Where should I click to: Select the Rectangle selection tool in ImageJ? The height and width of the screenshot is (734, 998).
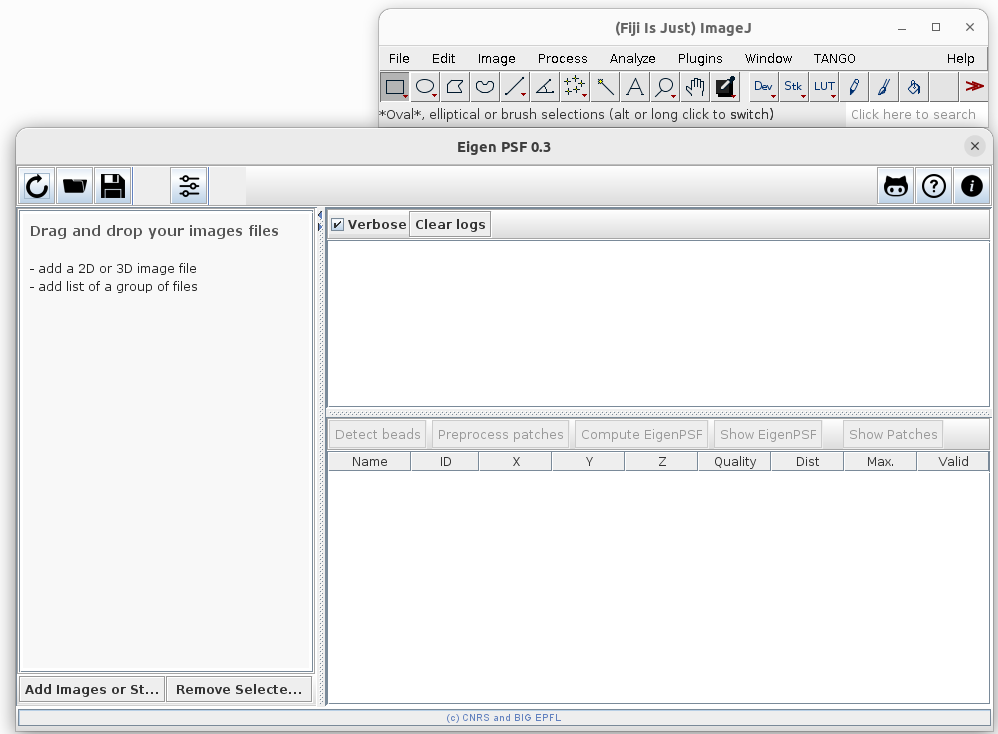point(395,87)
